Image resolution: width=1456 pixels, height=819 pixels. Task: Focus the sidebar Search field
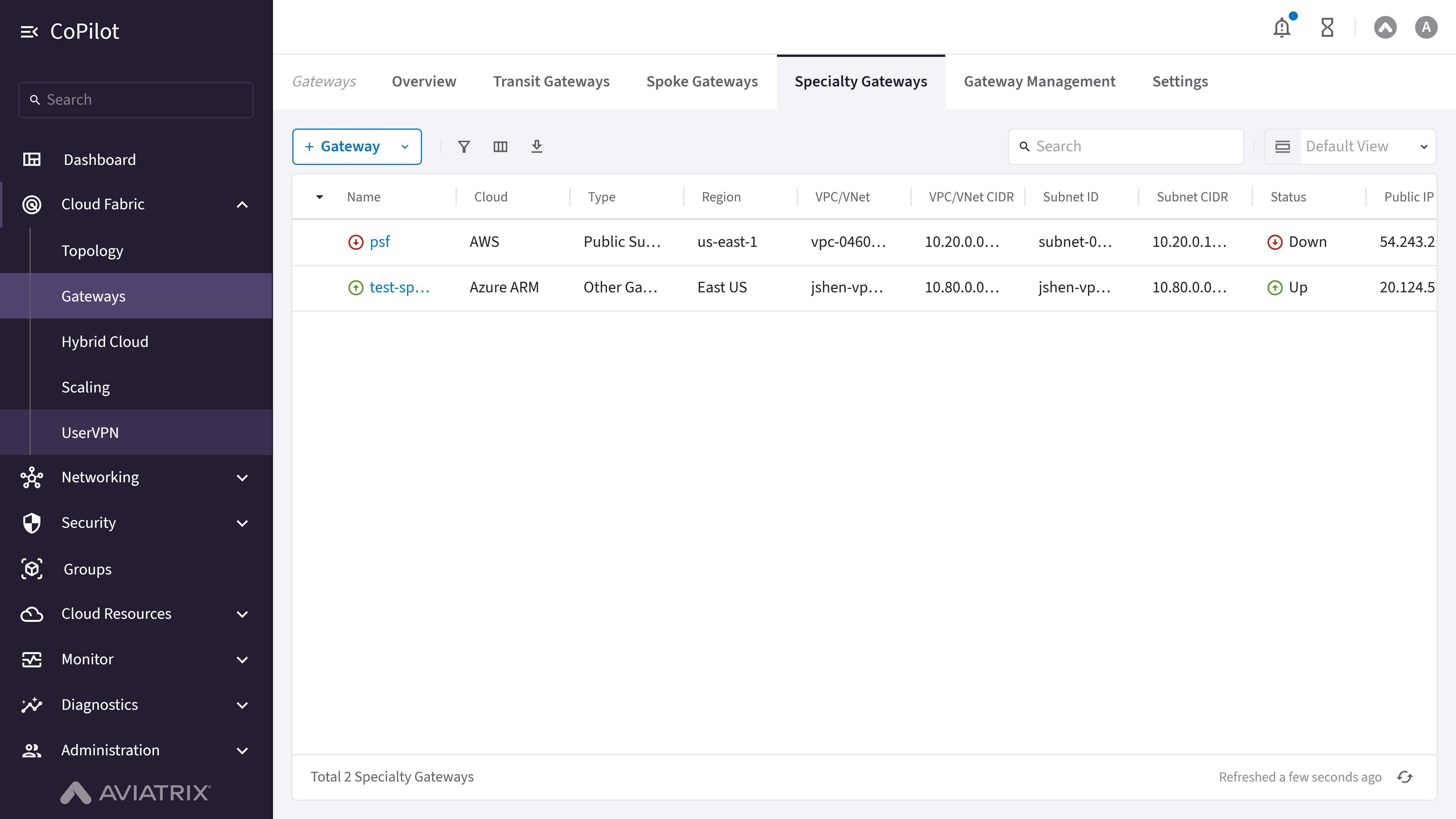136,100
